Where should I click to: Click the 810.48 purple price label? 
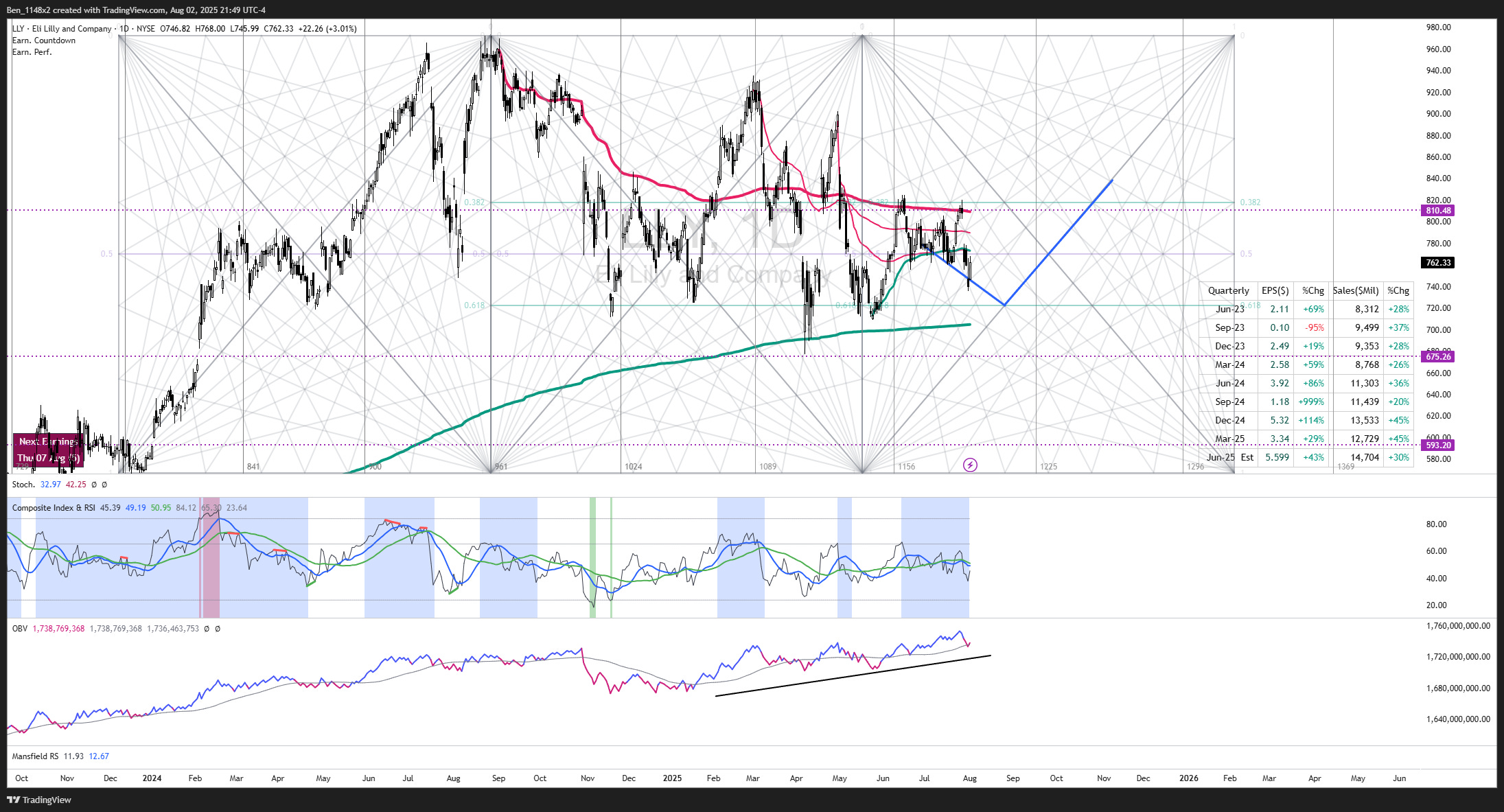tap(1438, 211)
